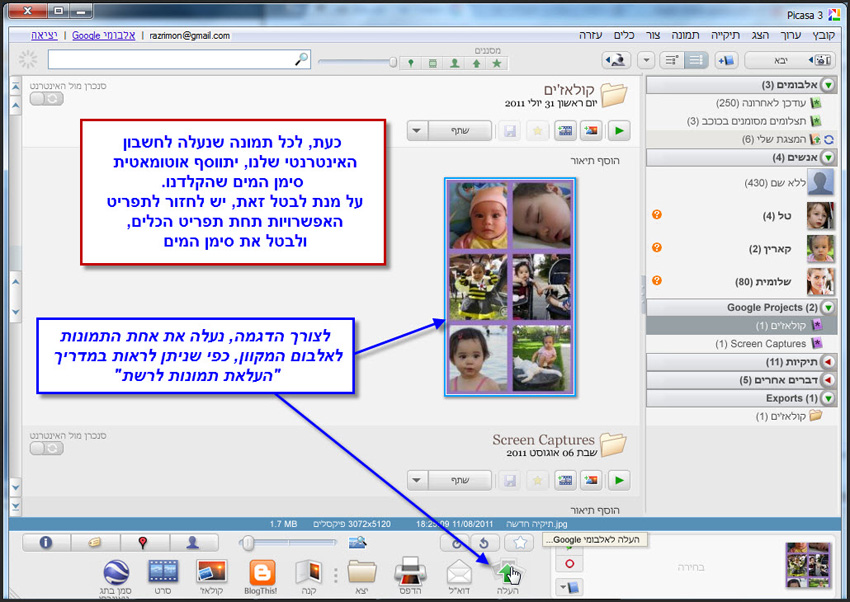Create a collage with the קולאז' icon
The height and width of the screenshot is (602, 850).
(x=211, y=572)
